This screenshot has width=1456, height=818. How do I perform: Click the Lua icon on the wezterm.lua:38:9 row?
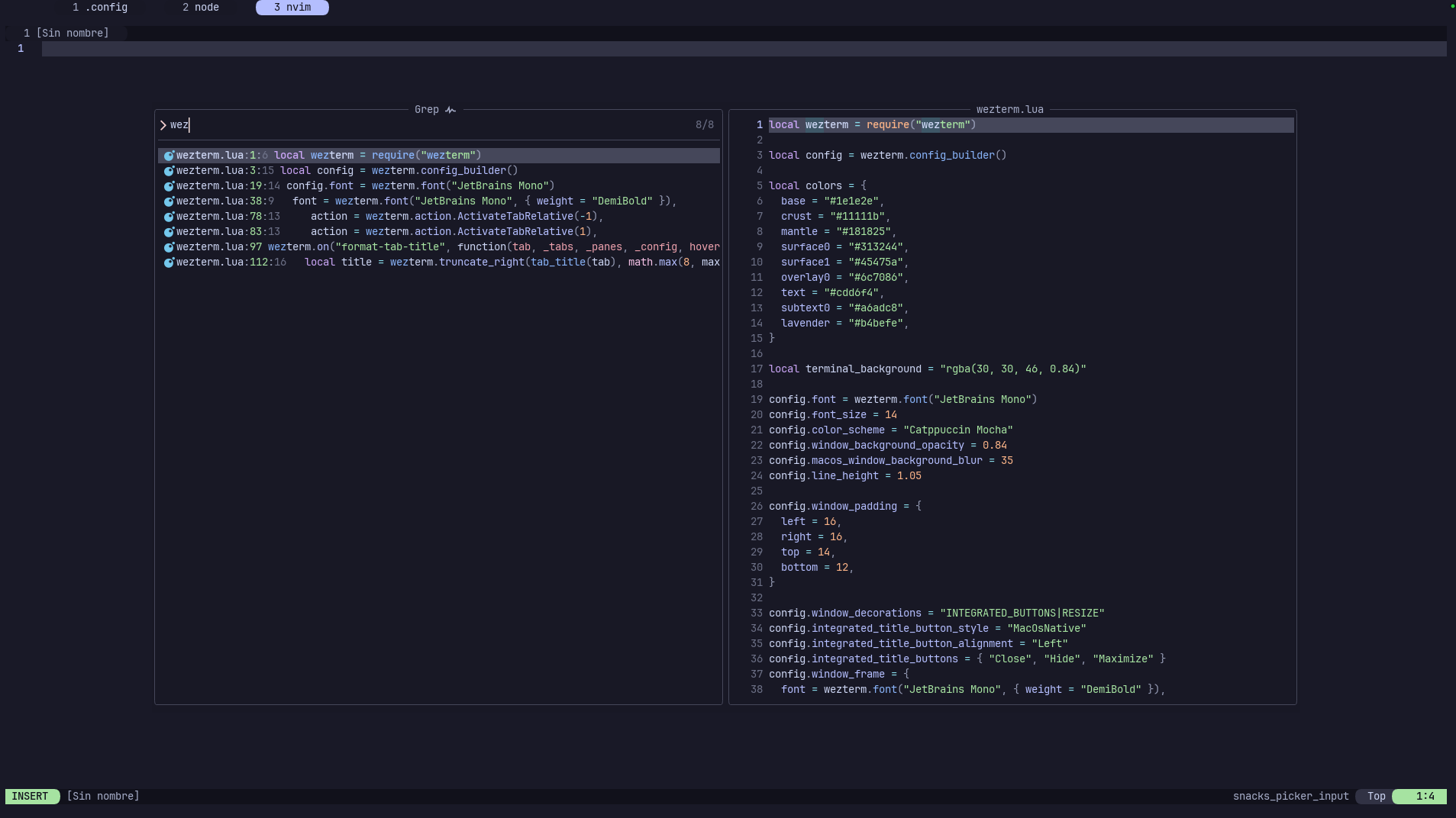pyautogui.click(x=169, y=201)
